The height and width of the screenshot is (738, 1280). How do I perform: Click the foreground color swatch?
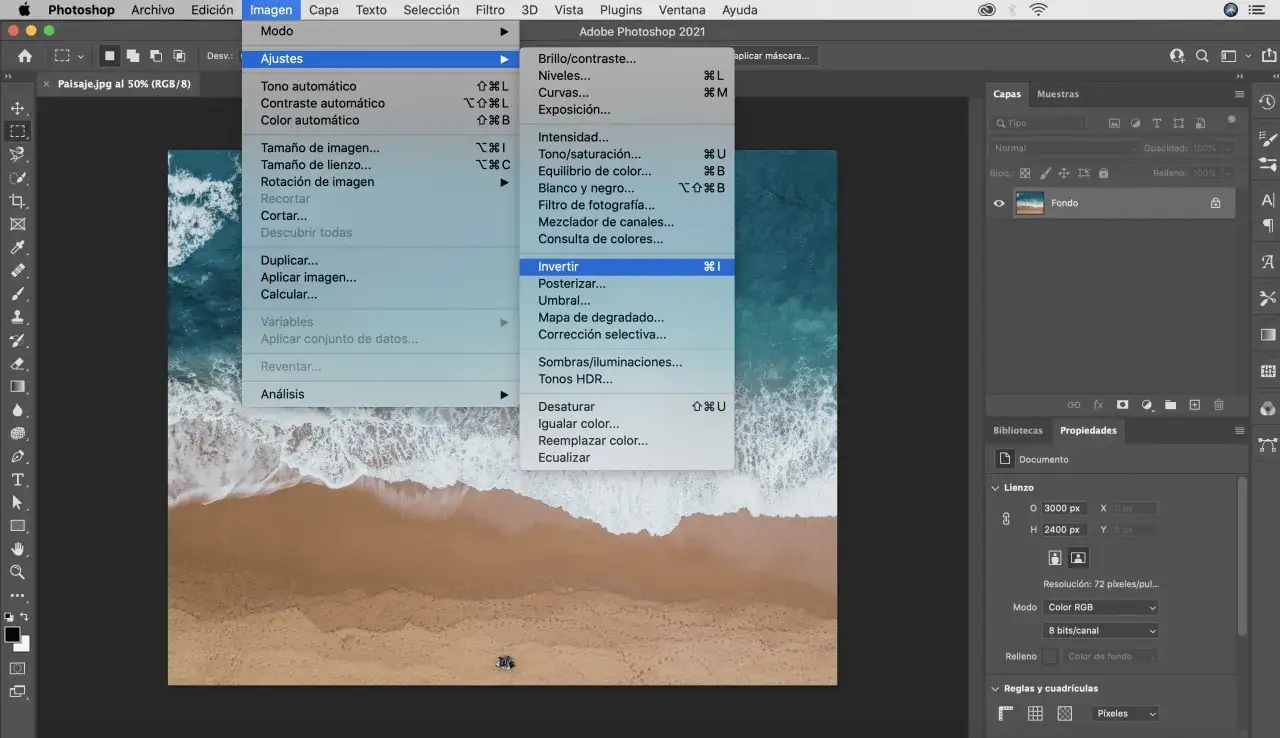(x=12, y=635)
